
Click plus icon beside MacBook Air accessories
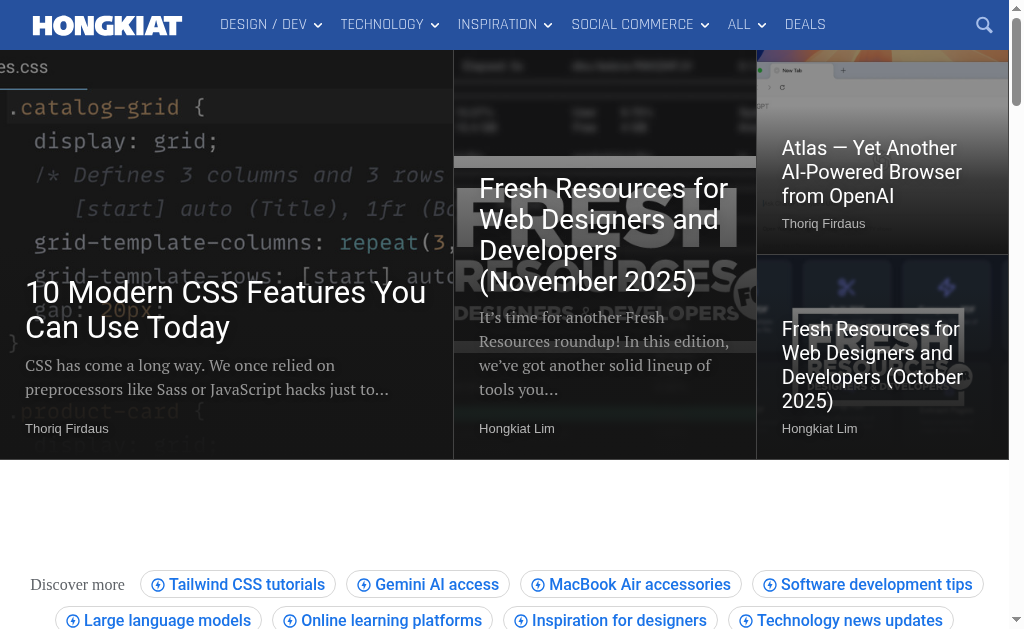[x=538, y=585]
